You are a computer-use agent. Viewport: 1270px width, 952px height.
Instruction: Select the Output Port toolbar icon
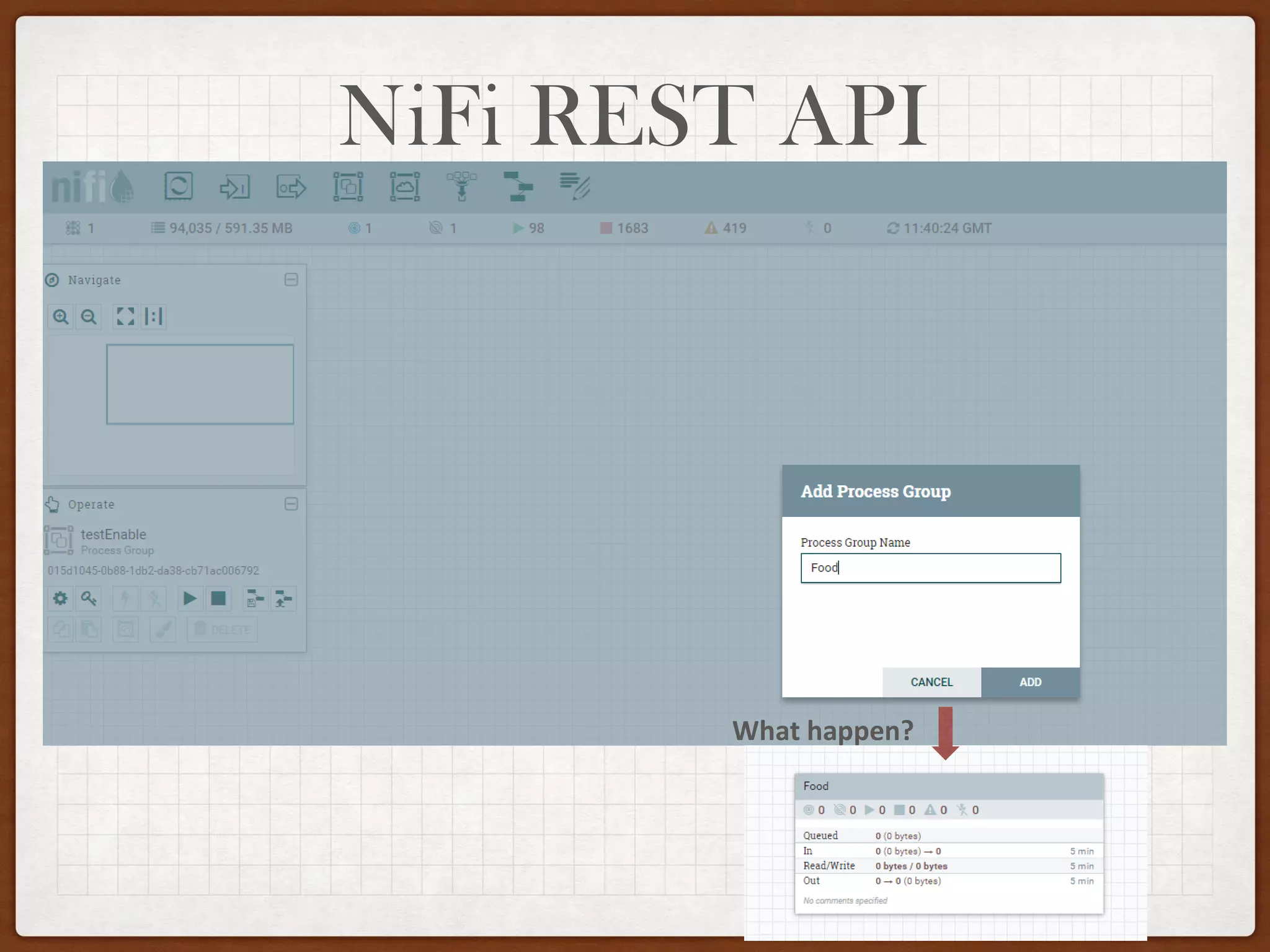click(x=291, y=187)
